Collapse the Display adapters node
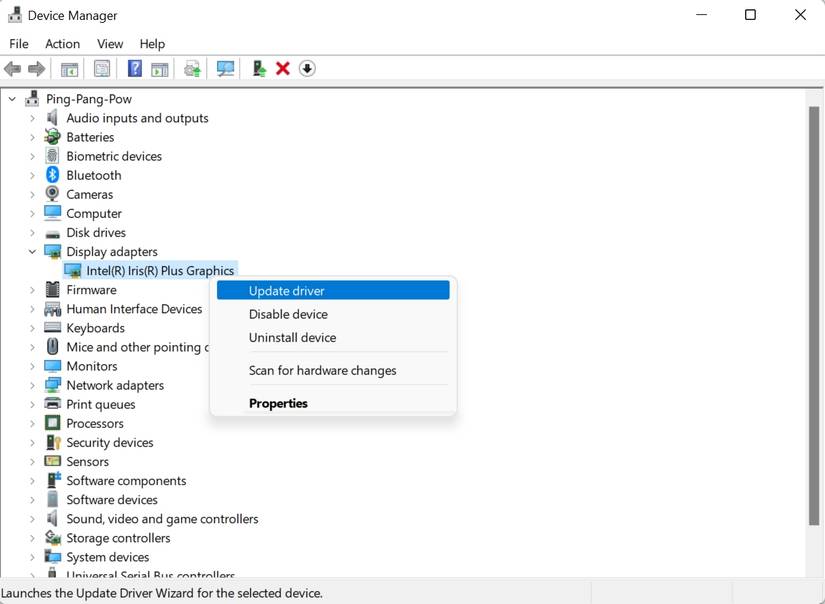Viewport: 825px width, 604px height. (33, 251)
